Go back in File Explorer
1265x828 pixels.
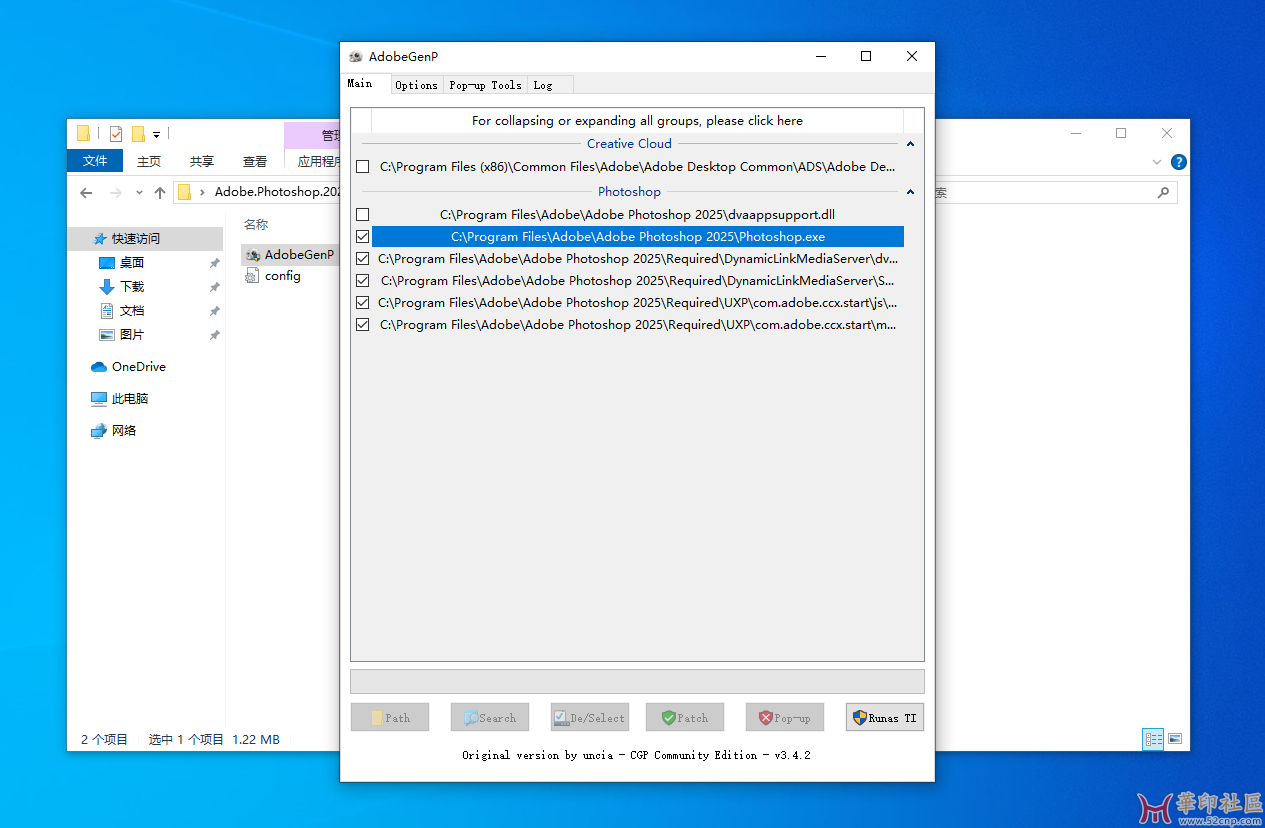pos(86,193)
